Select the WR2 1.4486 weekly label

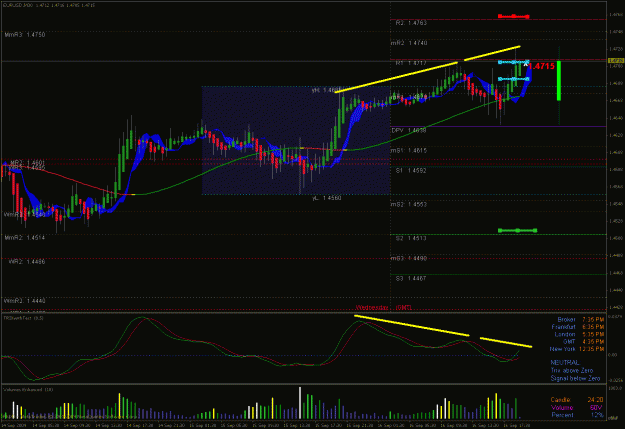[x=27, y=262]
